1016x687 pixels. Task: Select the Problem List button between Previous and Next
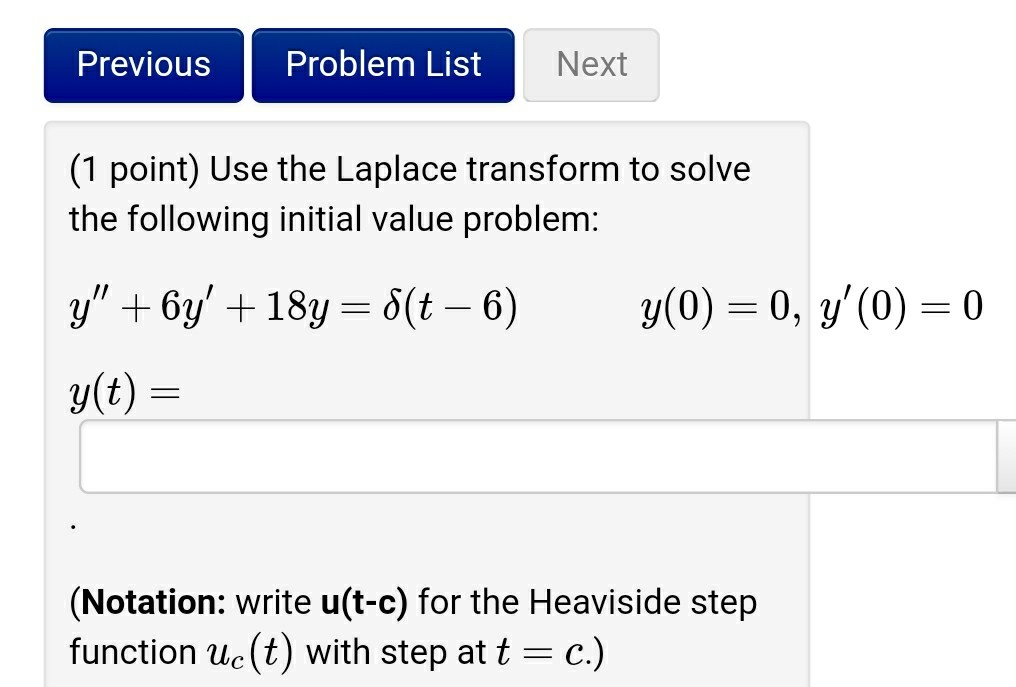click(x=382, y=64)
